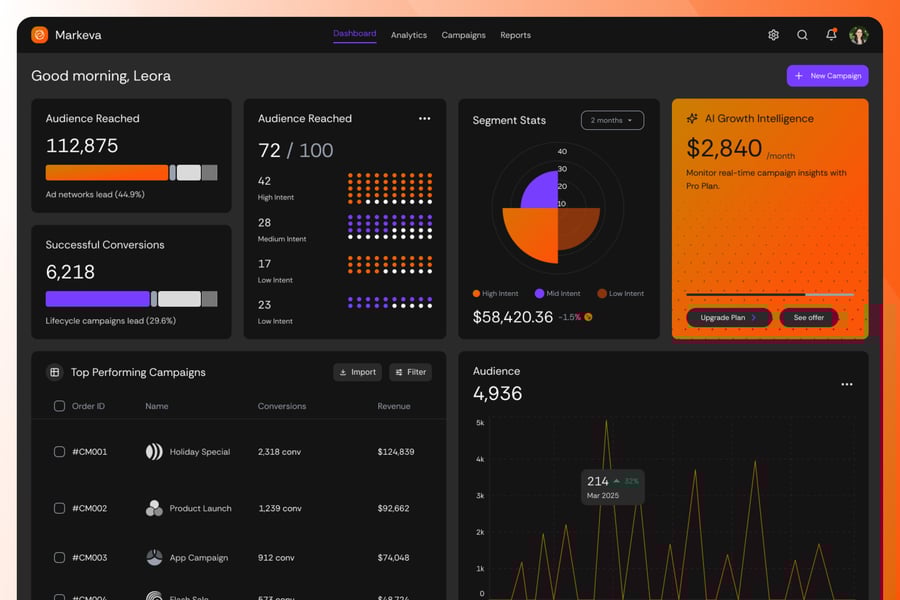Screen dimensions: 900x600
Task: Open the Campaigns tab
Action: pos(463,35)
